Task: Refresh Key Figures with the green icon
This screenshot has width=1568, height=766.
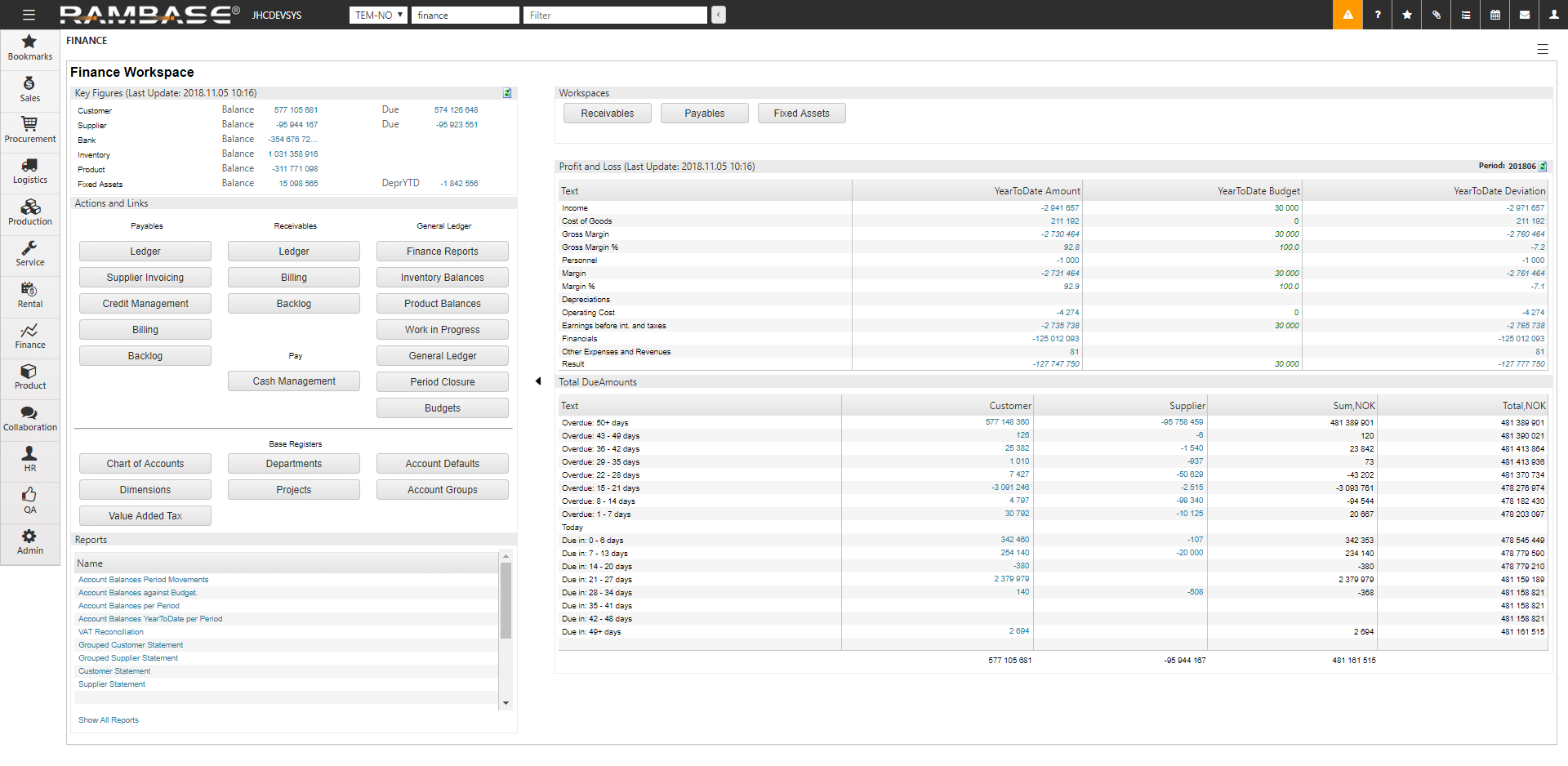Action: point(507,93)
